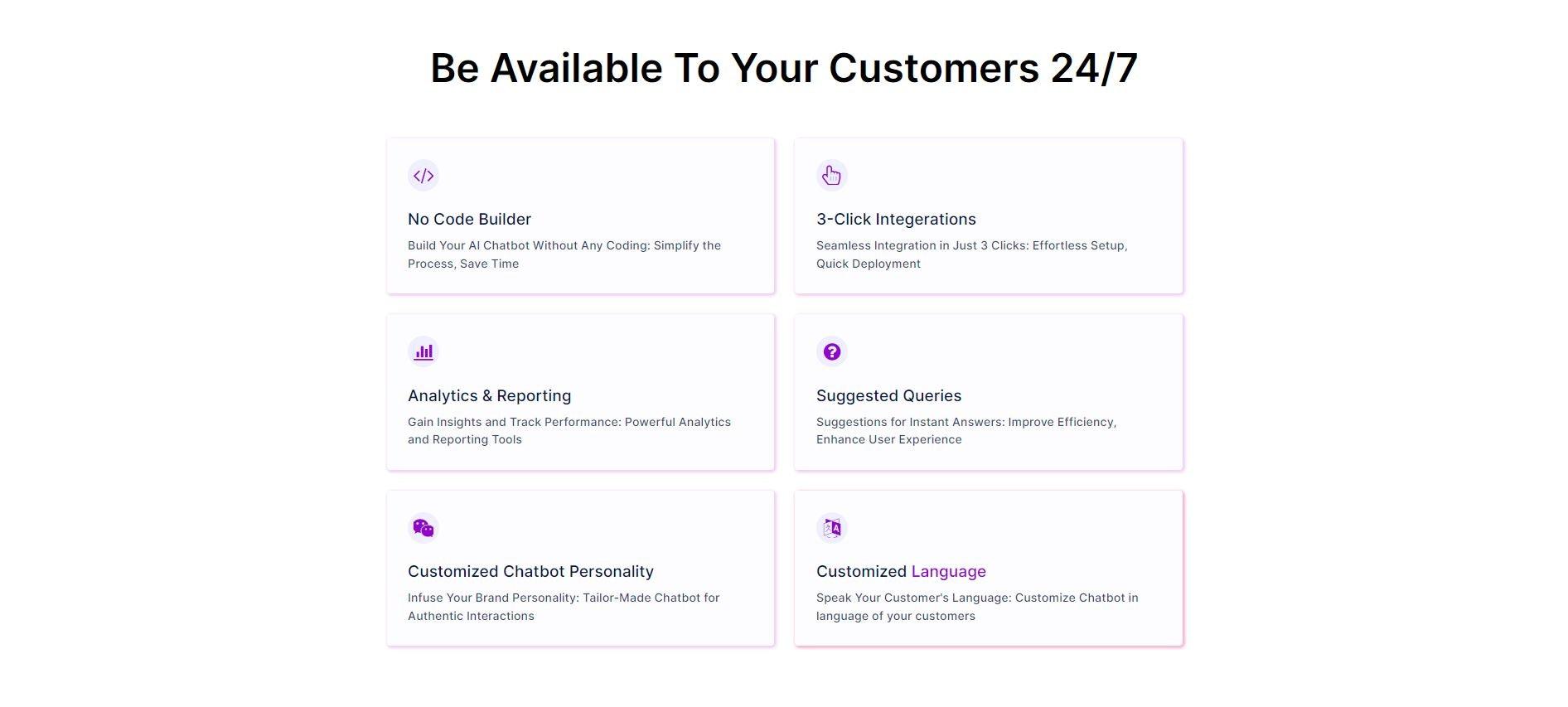Click the Chatbot Personality chat bubbles icon

coord(423,528)
